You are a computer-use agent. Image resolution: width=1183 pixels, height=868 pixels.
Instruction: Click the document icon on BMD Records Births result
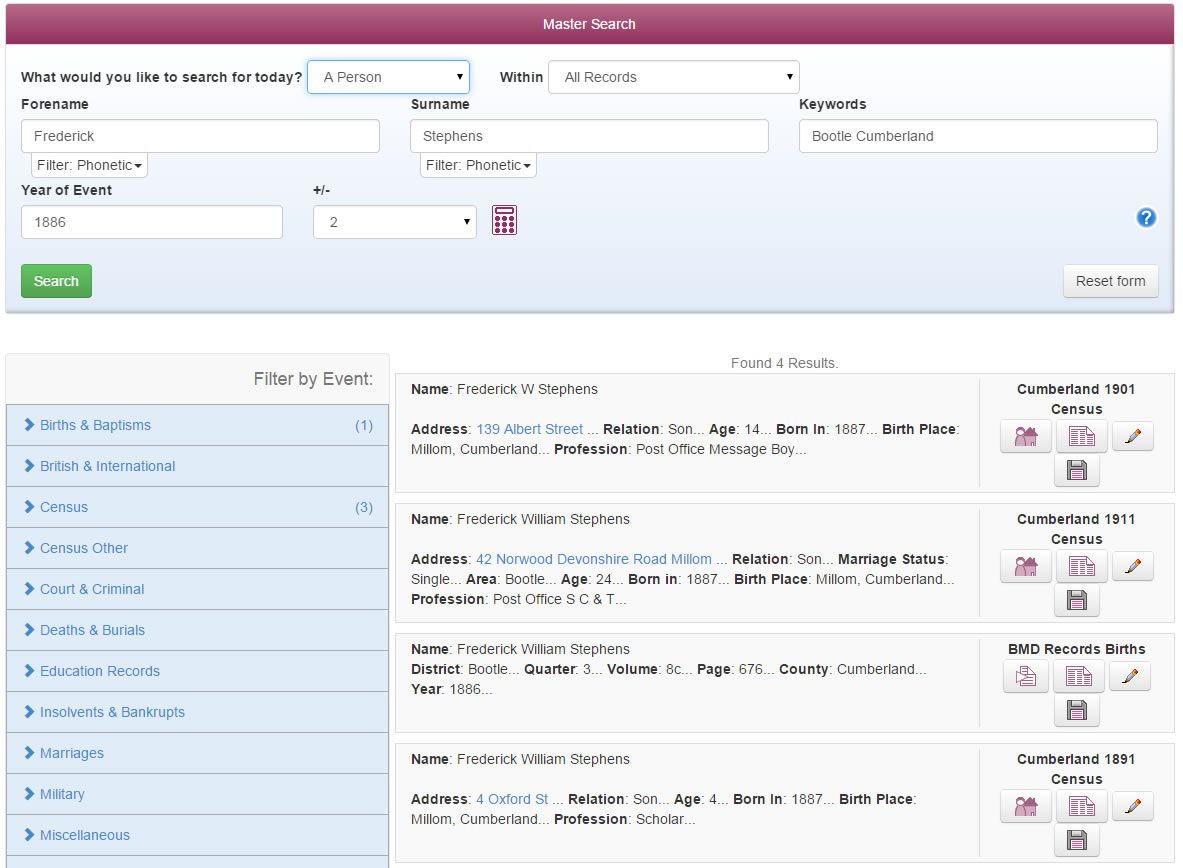(x=1026, y=676)
